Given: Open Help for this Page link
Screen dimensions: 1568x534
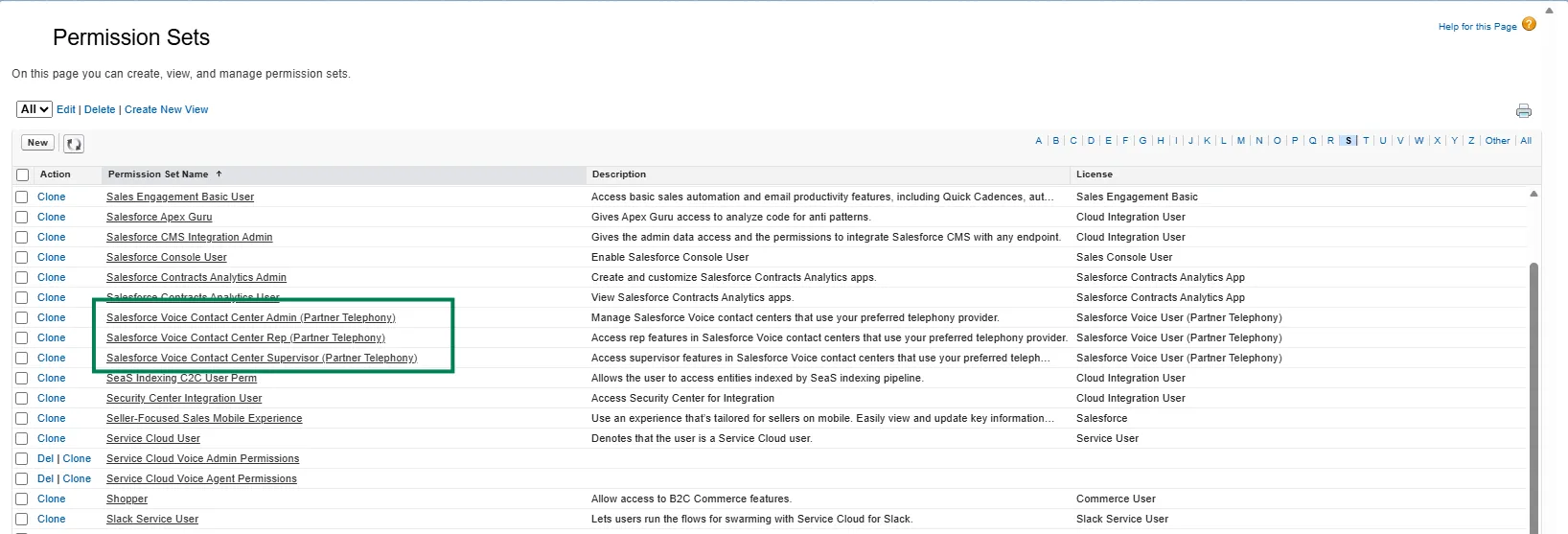Looking at the screenshot, I should tap(1477, 27).
